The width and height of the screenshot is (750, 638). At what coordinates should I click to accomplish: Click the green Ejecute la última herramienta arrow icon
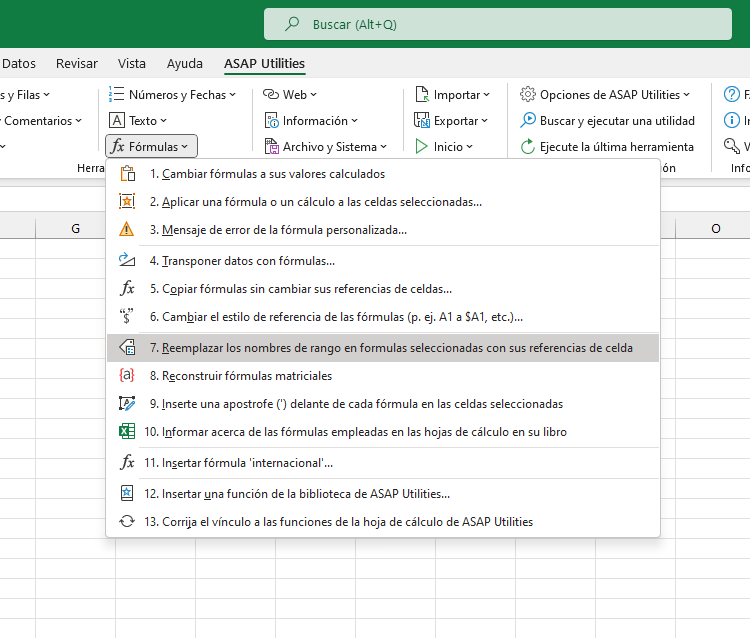[528, 146]
